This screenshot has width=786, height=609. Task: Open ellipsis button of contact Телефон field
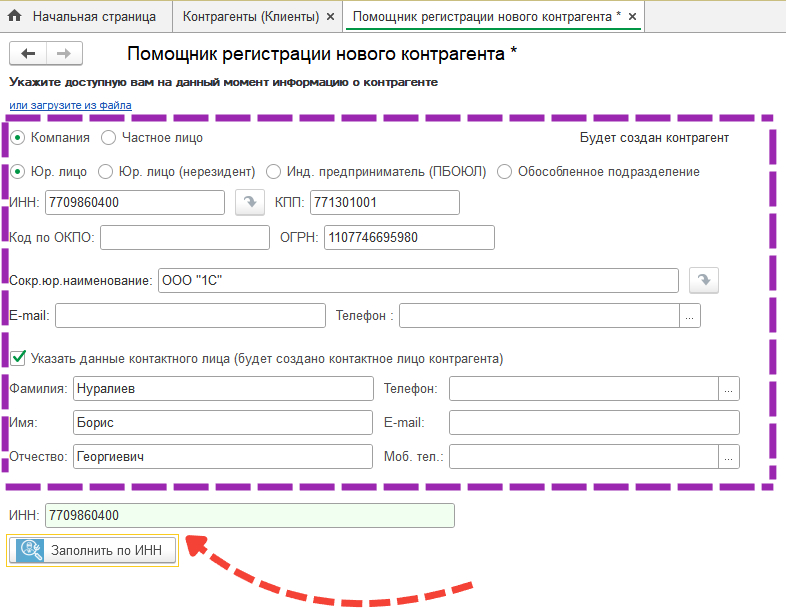point(729,389)
